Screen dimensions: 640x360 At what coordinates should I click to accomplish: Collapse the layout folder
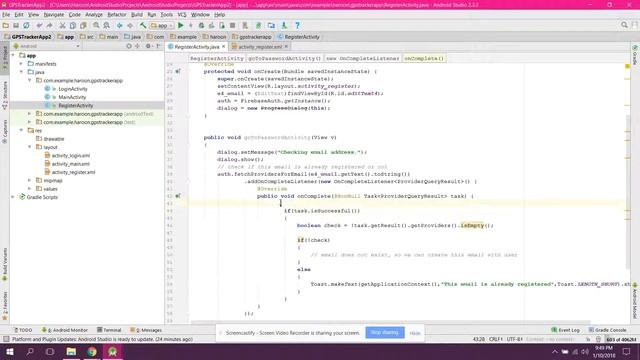click(x=30, y=147)
